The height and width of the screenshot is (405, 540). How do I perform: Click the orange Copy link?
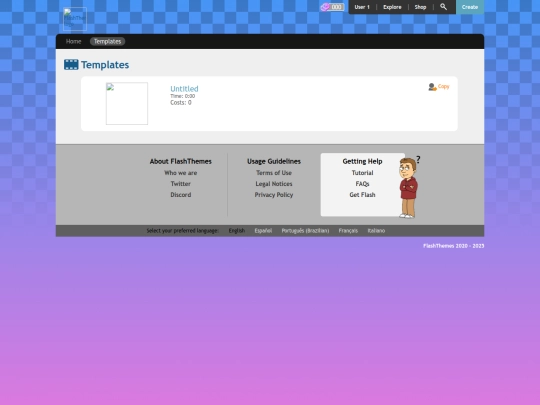coord(444,86)
